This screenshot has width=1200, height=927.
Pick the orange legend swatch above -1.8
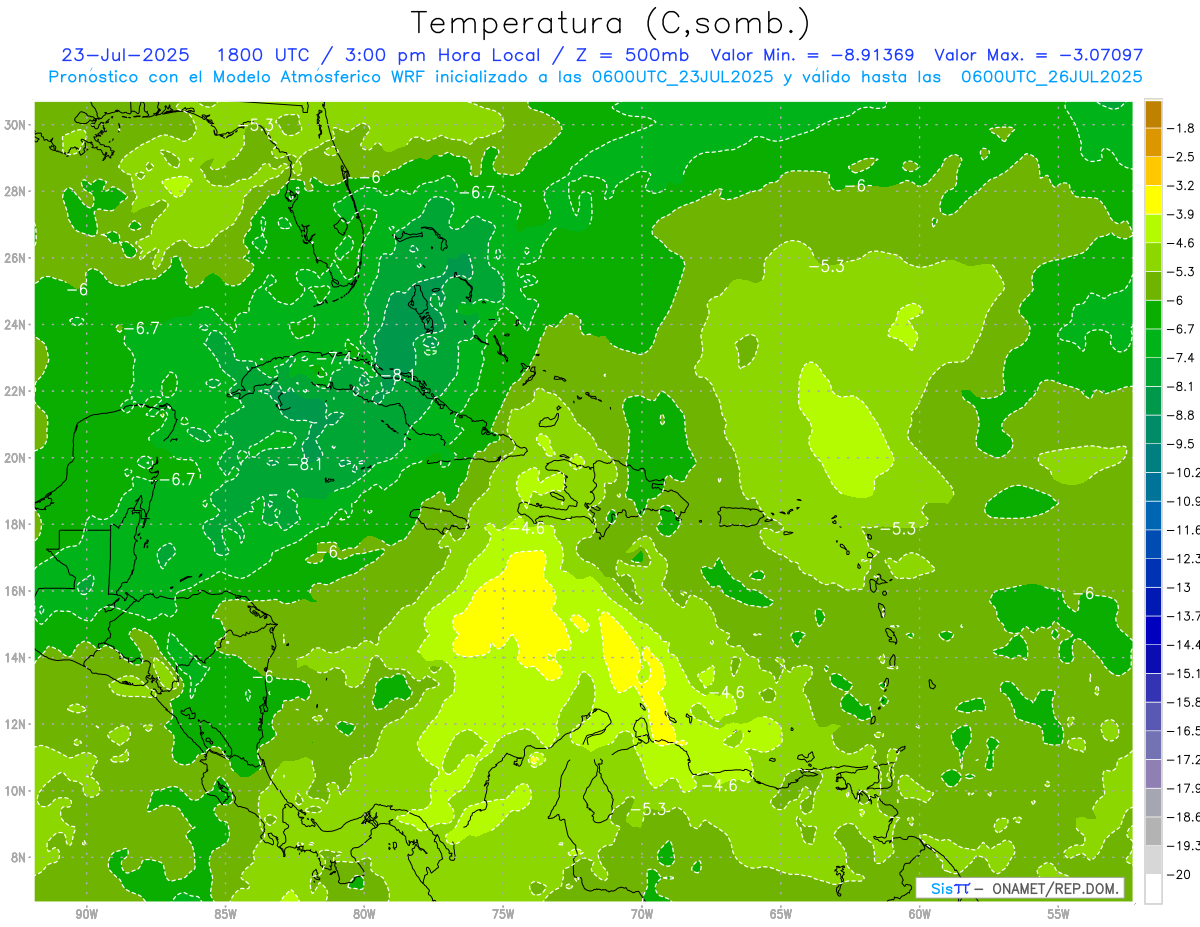point(1153,114)
